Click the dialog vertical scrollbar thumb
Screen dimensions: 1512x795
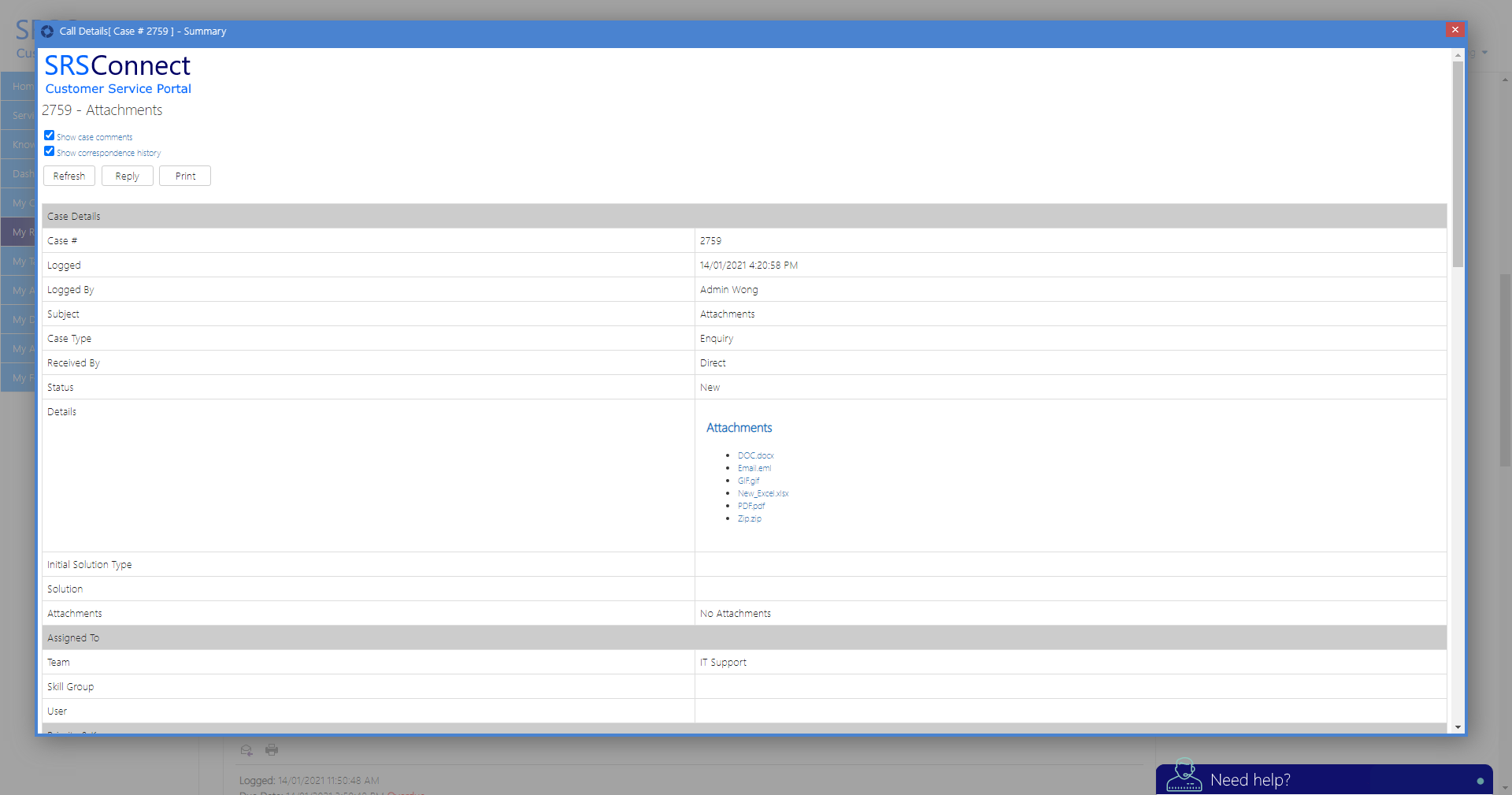pyautogui.click(x=1458, y=164)
